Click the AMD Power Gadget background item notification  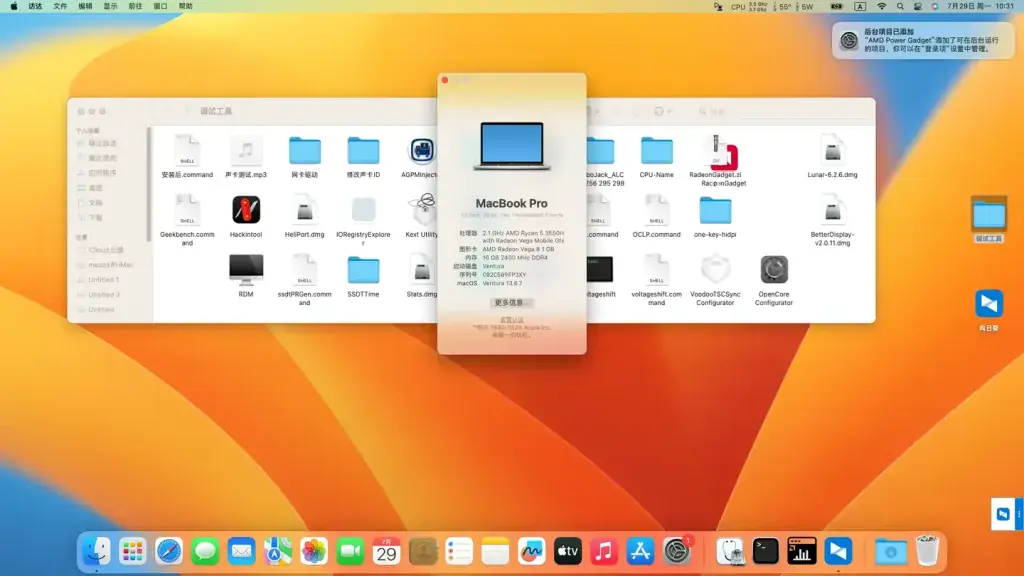923,40
